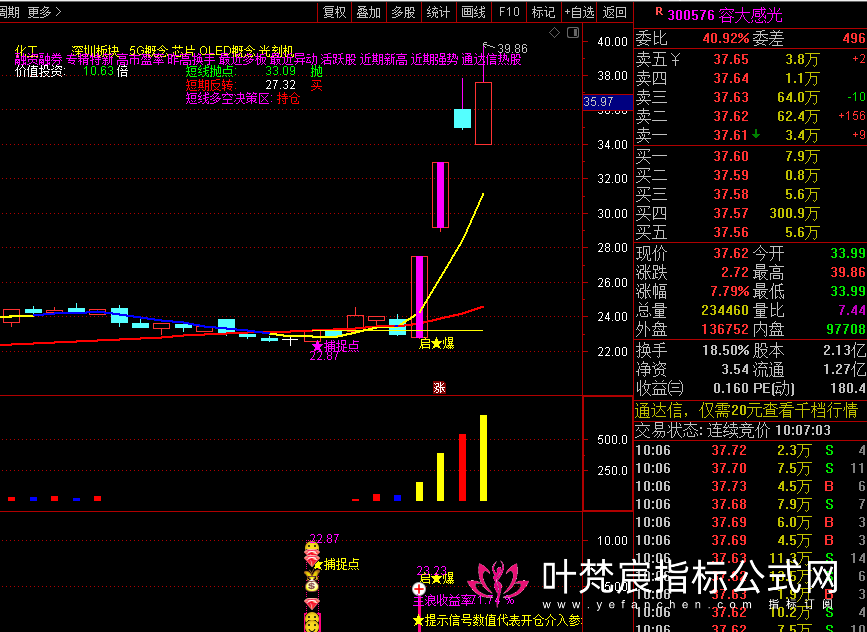Click the 价值投资 10.63倍 text
867x632 pixels.
71,71
